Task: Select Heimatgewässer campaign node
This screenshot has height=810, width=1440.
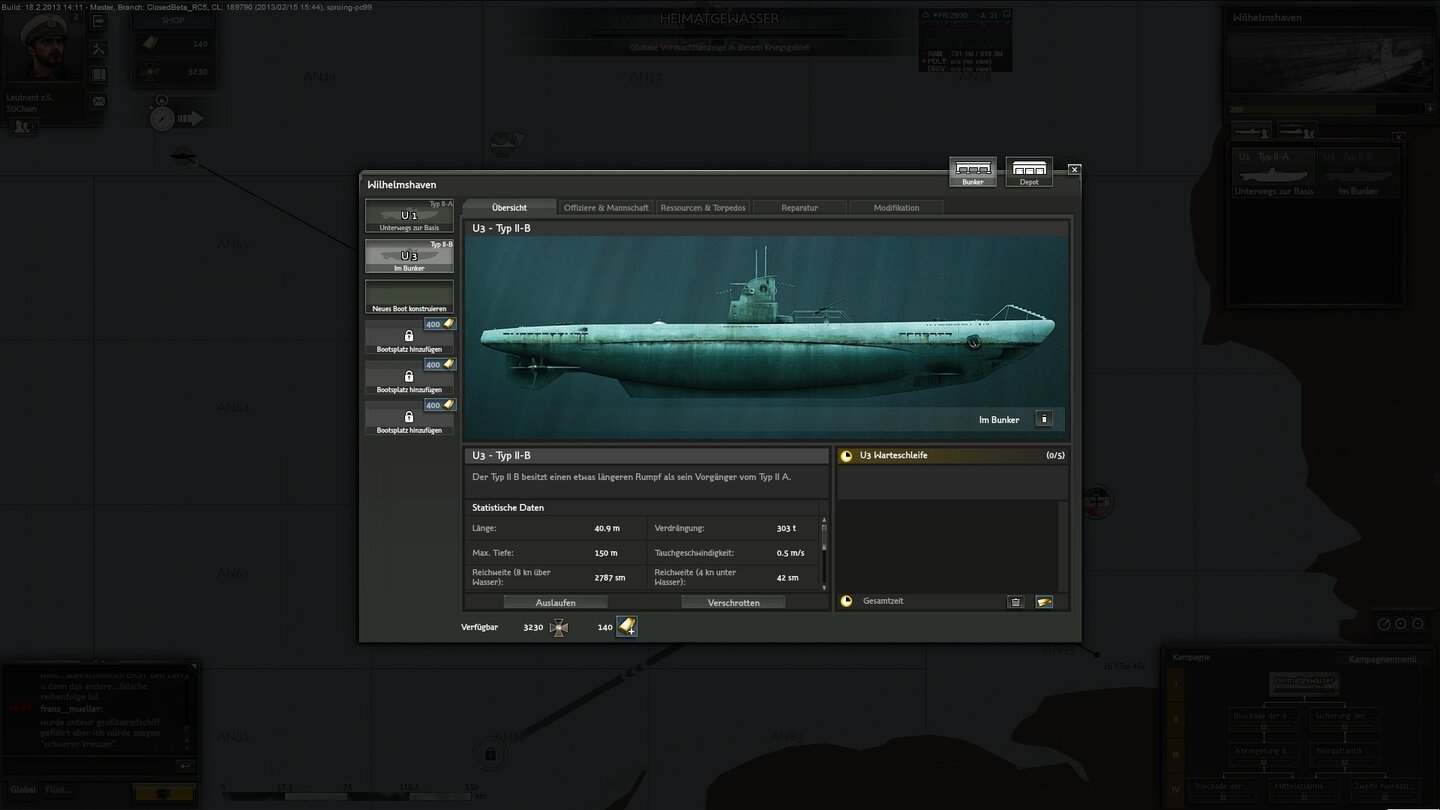Action: [1304, 682]
